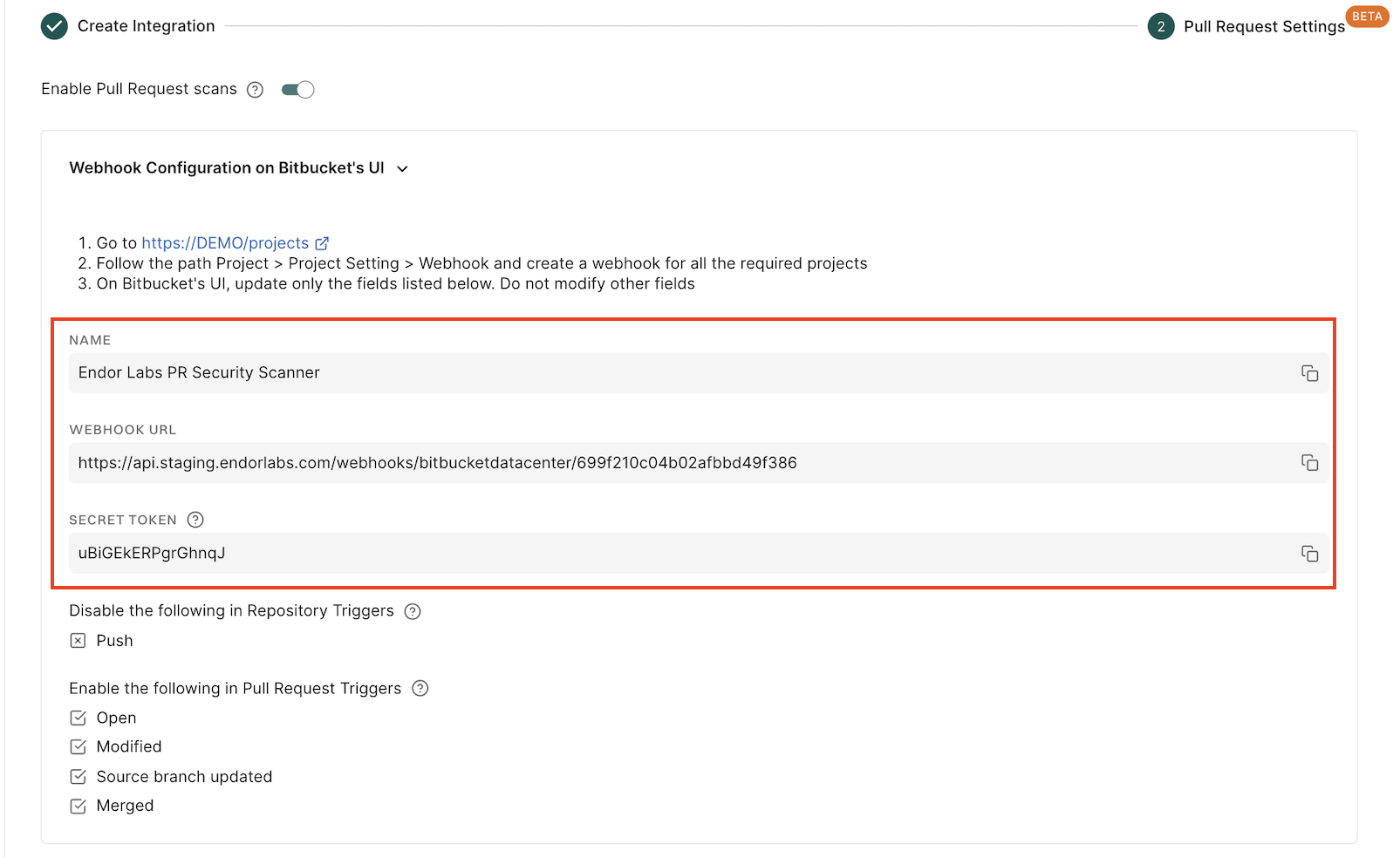1400x858 pixels.
Task: Click the Secret Token help icon
Action: tap(195, 519)
